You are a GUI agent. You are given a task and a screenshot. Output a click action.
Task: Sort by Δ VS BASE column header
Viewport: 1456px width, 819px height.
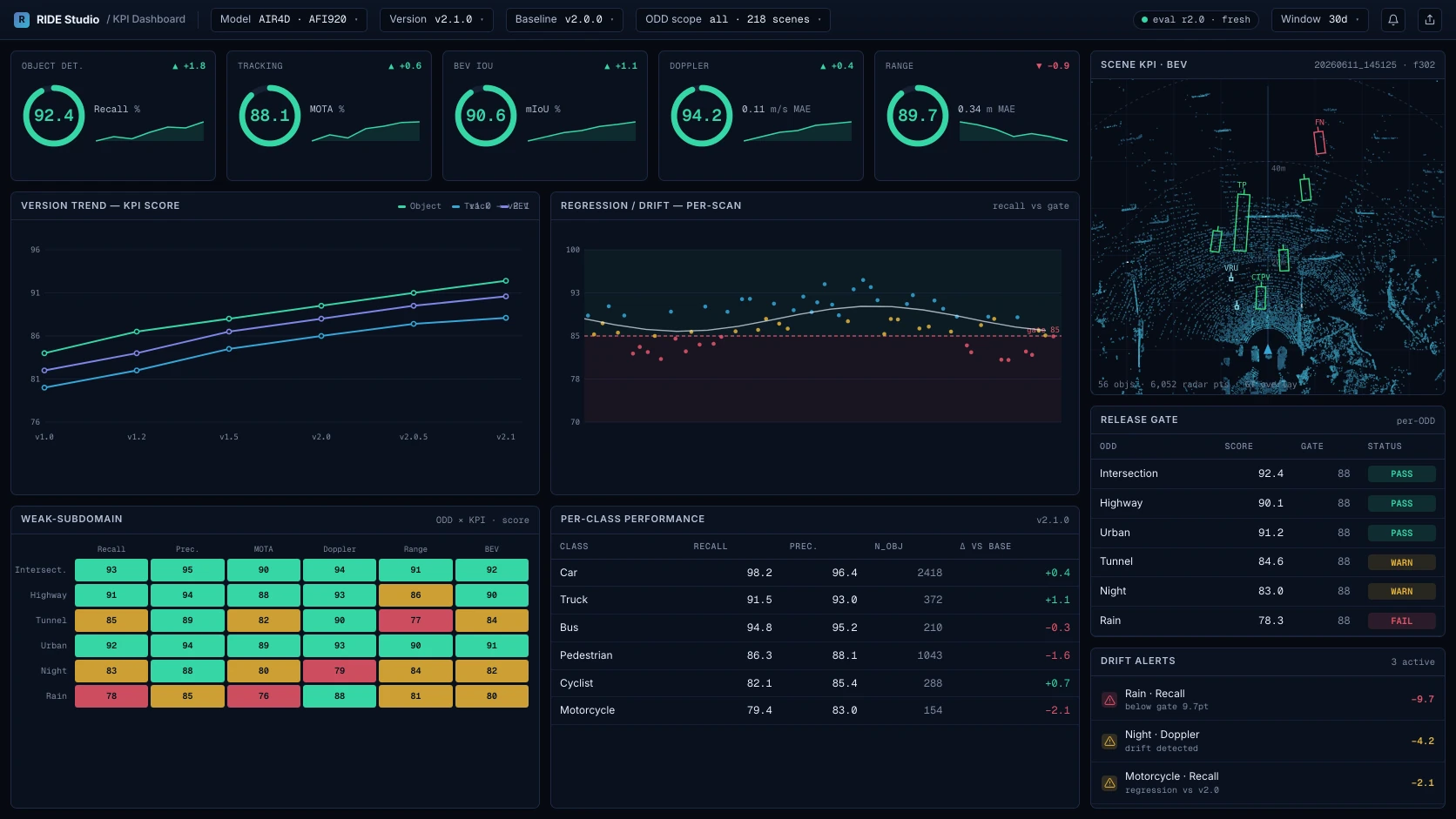click(986, 547)
